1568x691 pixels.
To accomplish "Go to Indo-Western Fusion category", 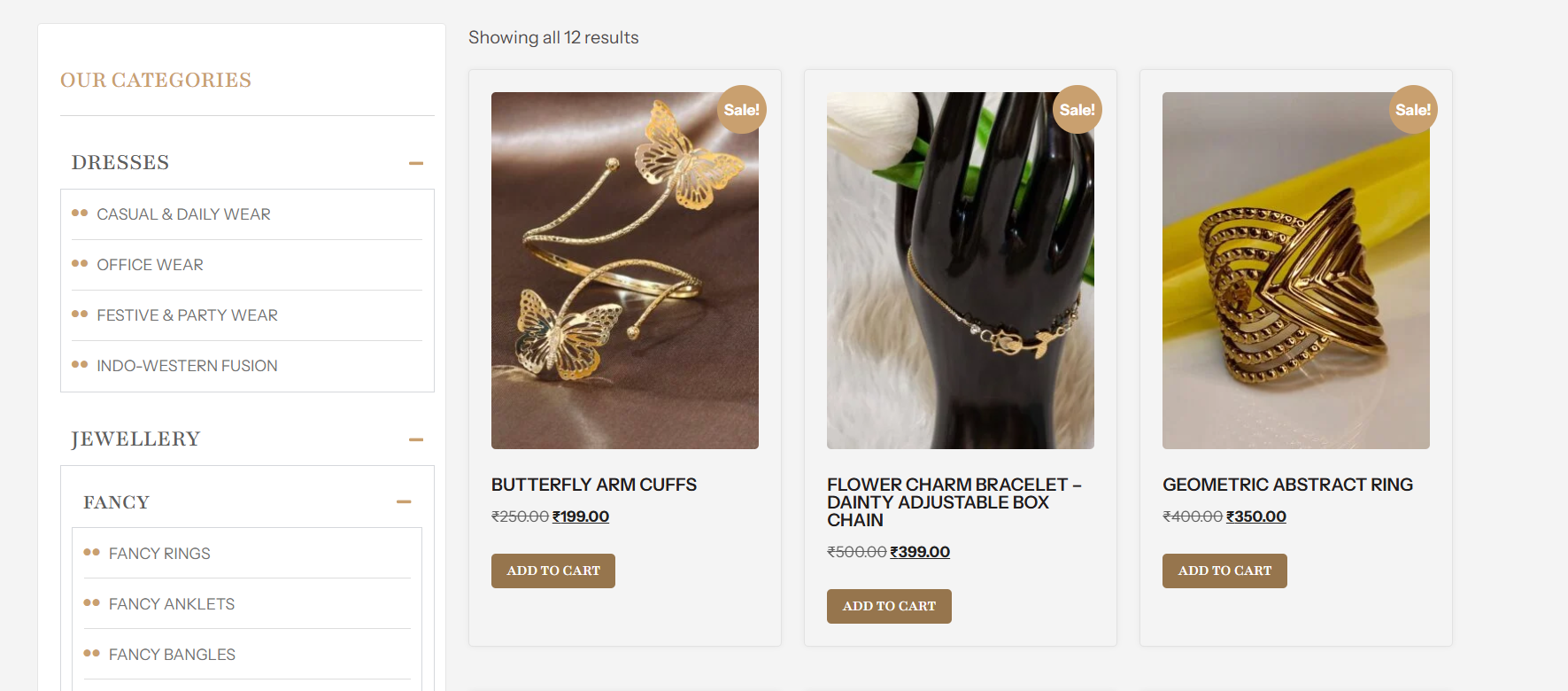I will 187,366.
